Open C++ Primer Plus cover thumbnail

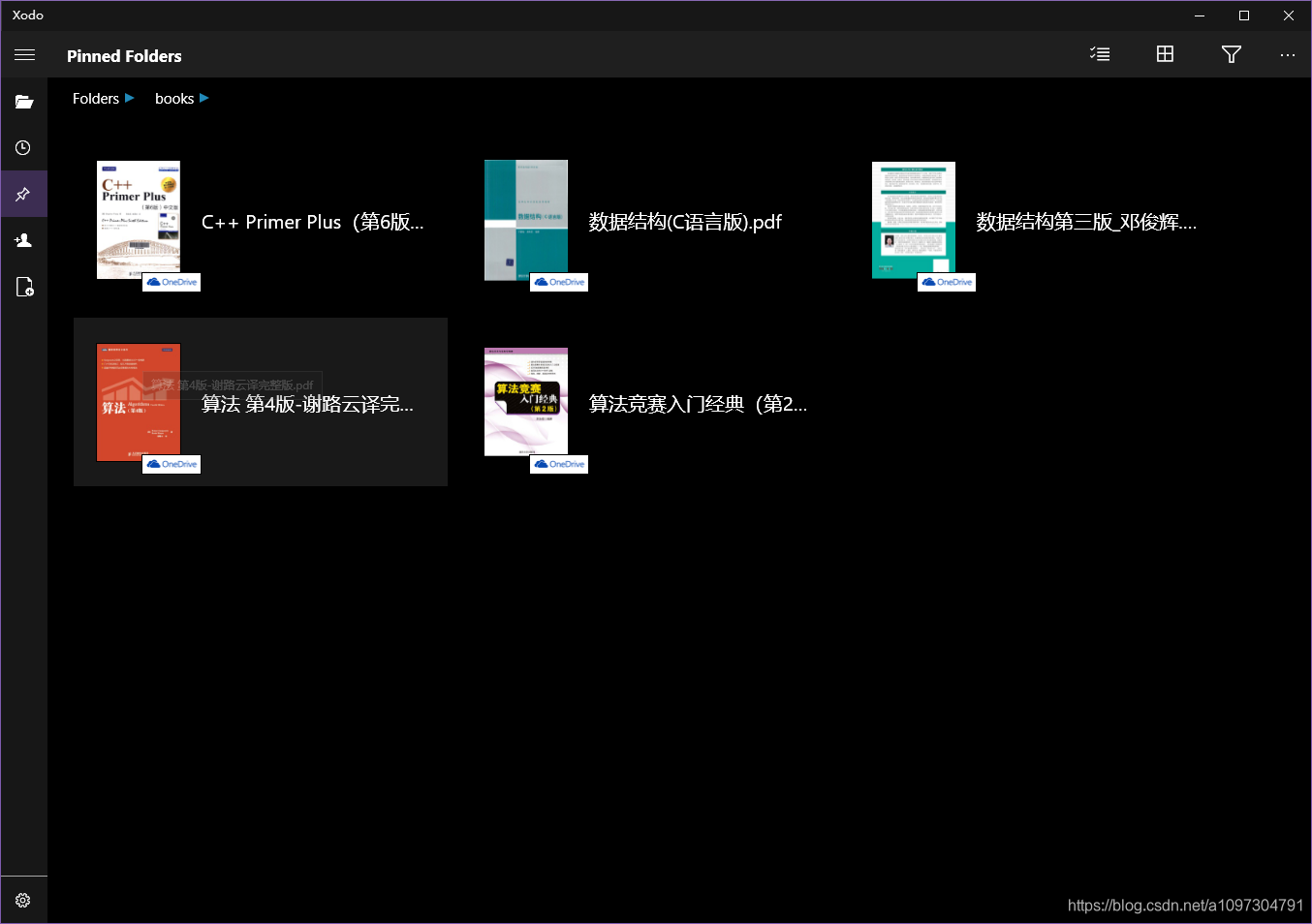click(139, 220)
